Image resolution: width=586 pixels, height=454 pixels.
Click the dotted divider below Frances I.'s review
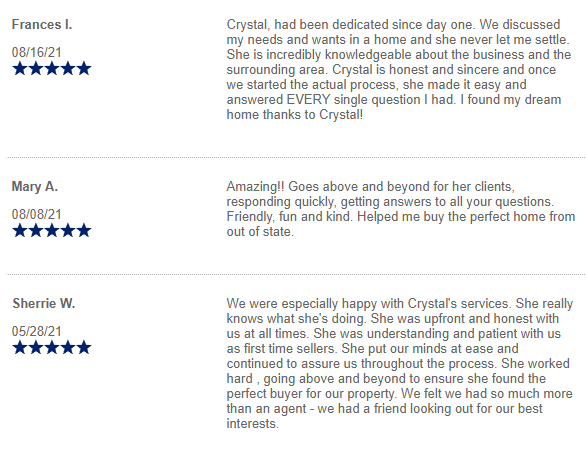(x=295, y=158)
